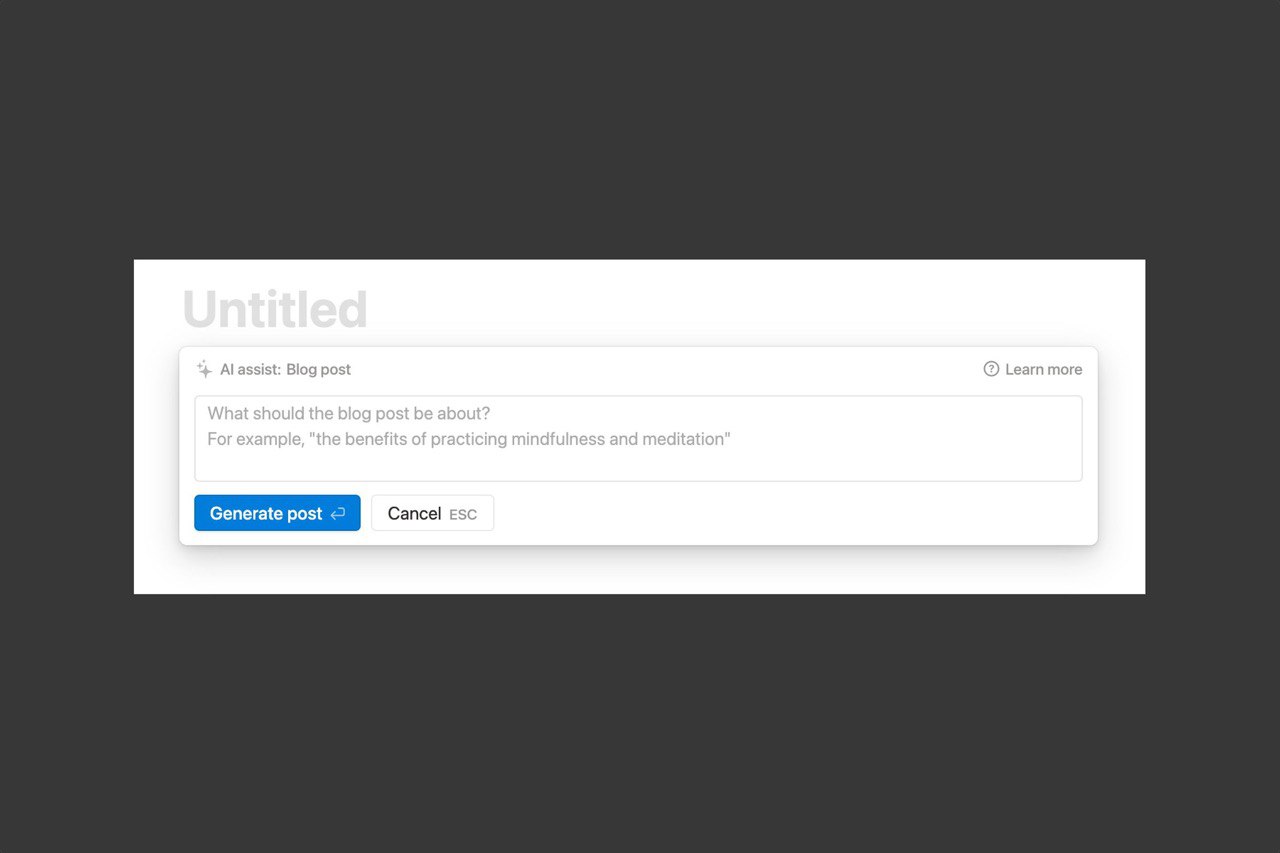Viewport: 1280px width, 853px height.
Task: Open the Learn more link
Action: 1033,369
